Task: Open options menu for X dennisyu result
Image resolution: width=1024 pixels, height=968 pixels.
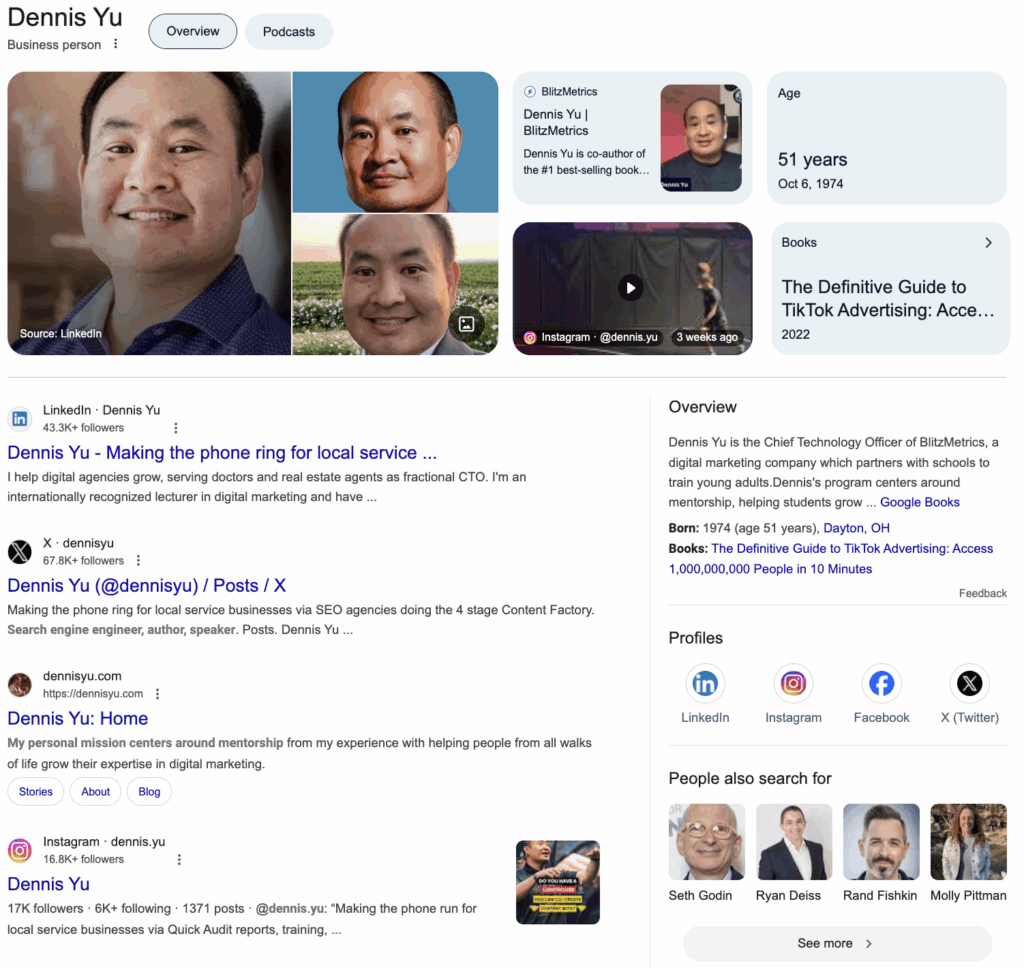Action: point(139,561)
